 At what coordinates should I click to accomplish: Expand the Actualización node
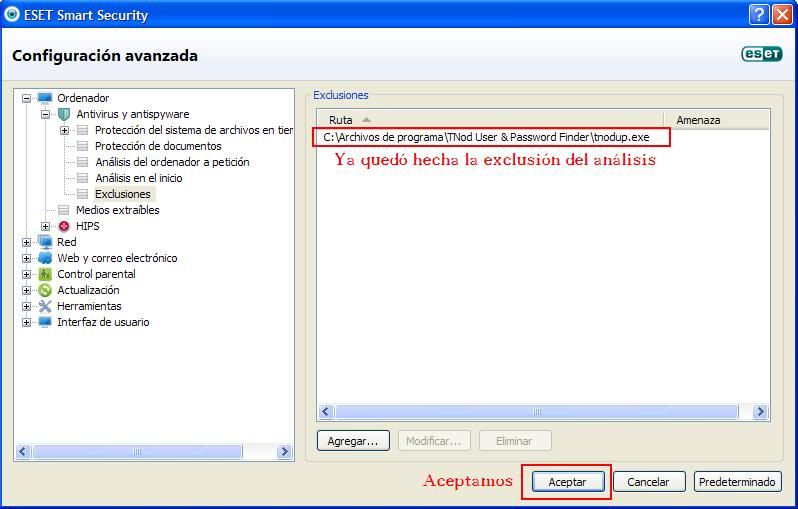click(x=26, y=291)
